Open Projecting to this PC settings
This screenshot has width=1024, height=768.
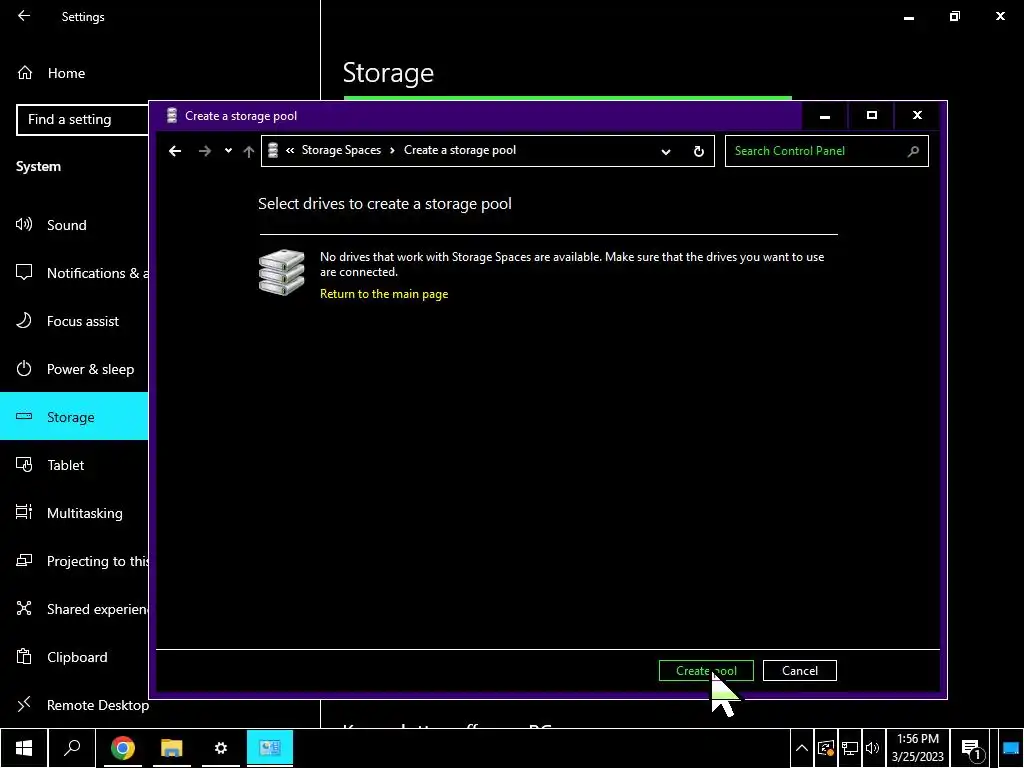(x=74, y=561)
